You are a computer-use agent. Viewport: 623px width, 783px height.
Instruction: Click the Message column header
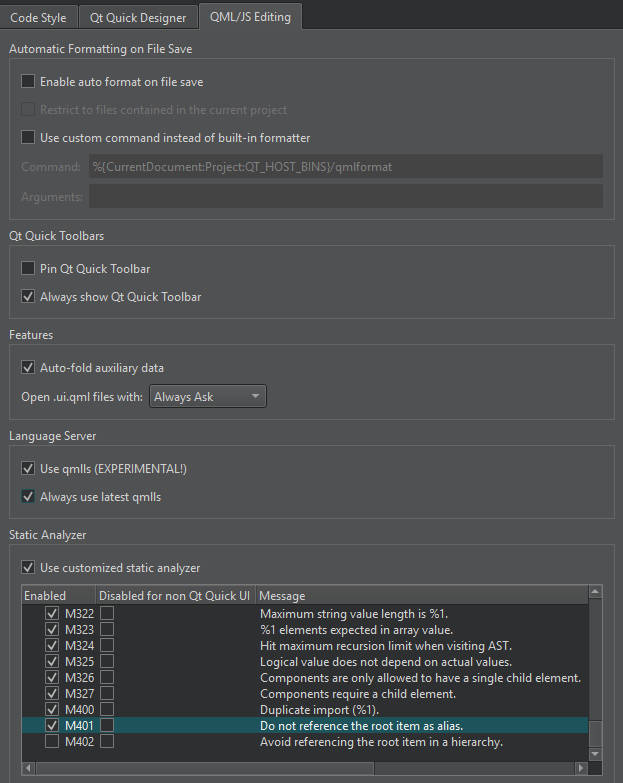click(x=420, y=596)
